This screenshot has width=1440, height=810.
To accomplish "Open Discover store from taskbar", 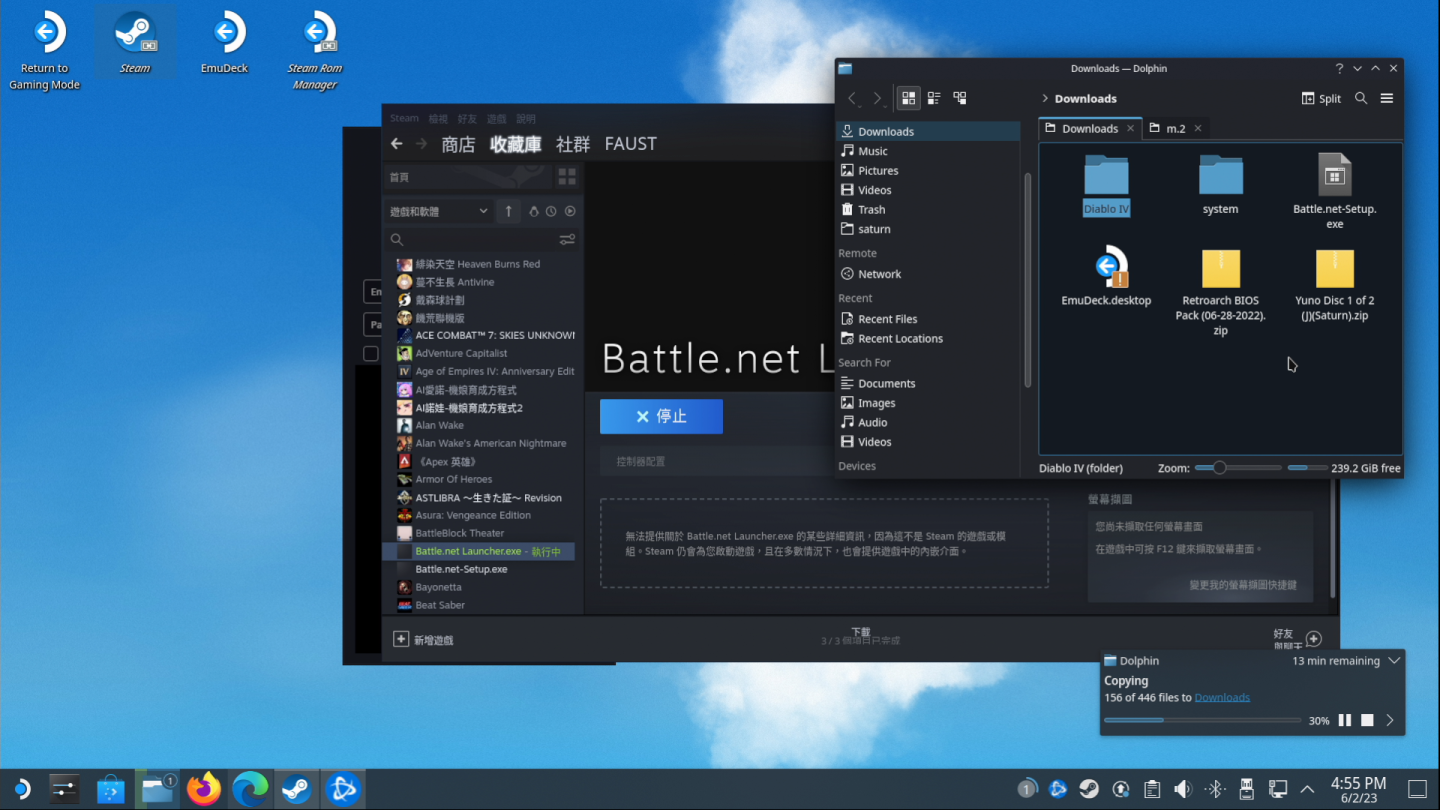I will [110, 789].
